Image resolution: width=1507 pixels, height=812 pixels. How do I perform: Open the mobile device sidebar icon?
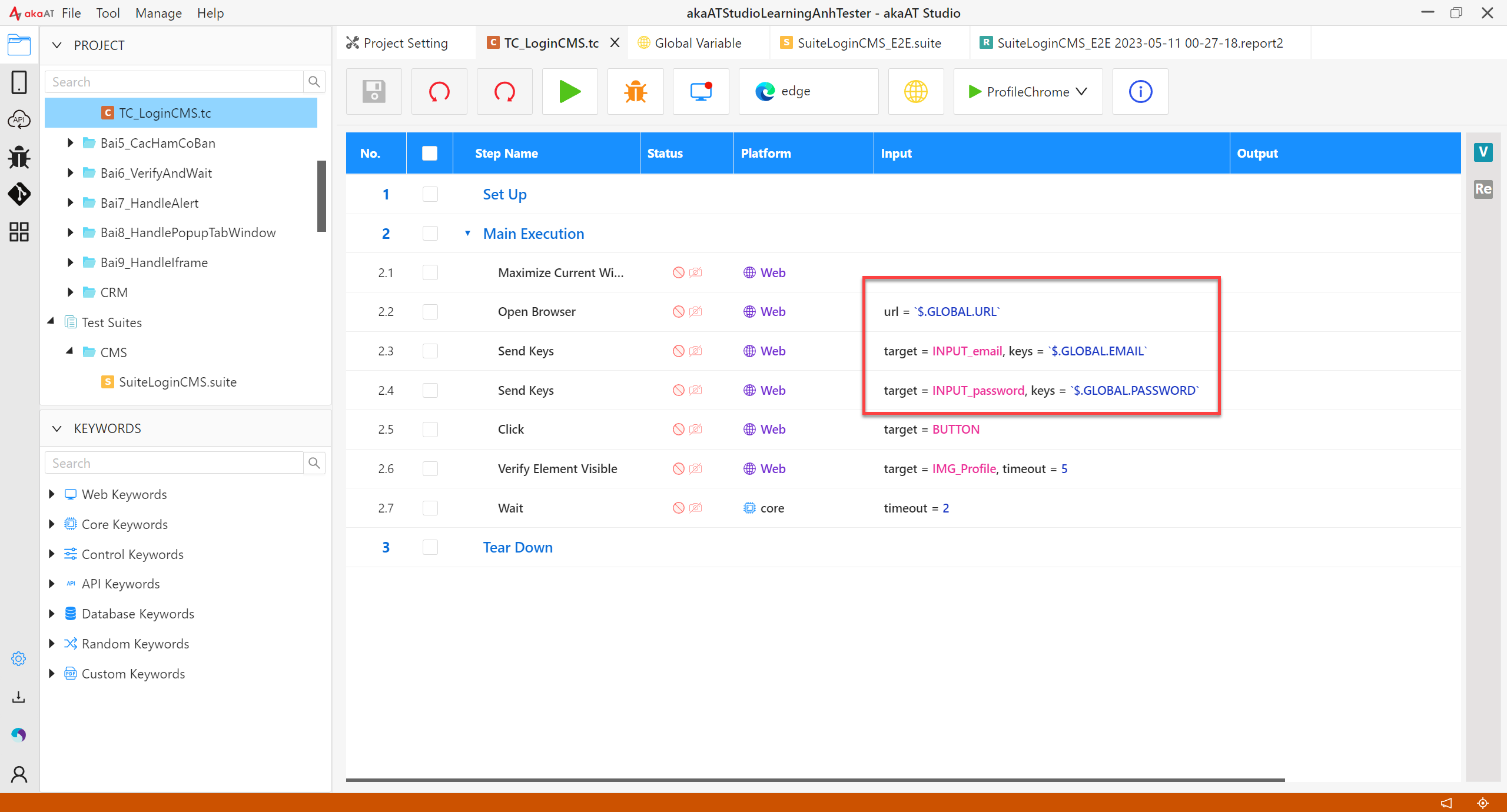click(19, 82)
